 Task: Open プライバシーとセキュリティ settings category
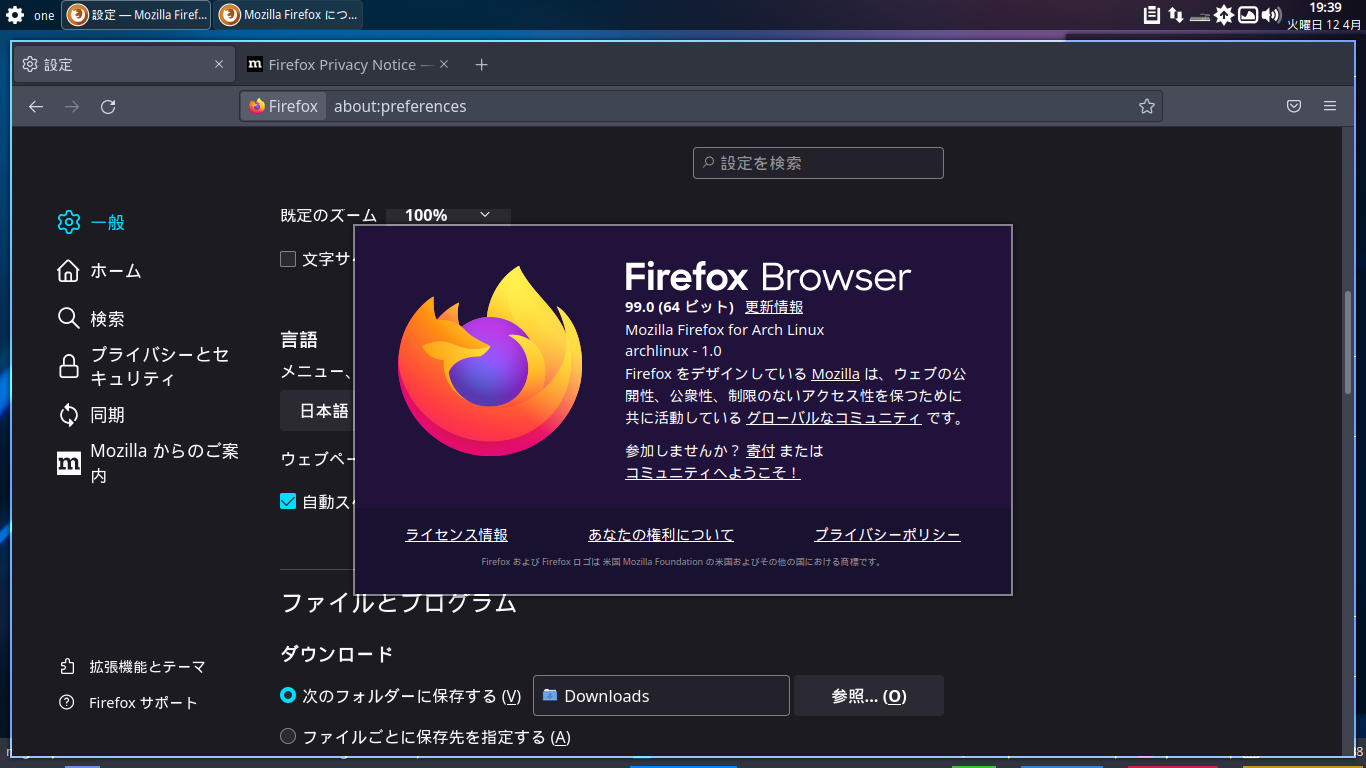pos(144,367)
